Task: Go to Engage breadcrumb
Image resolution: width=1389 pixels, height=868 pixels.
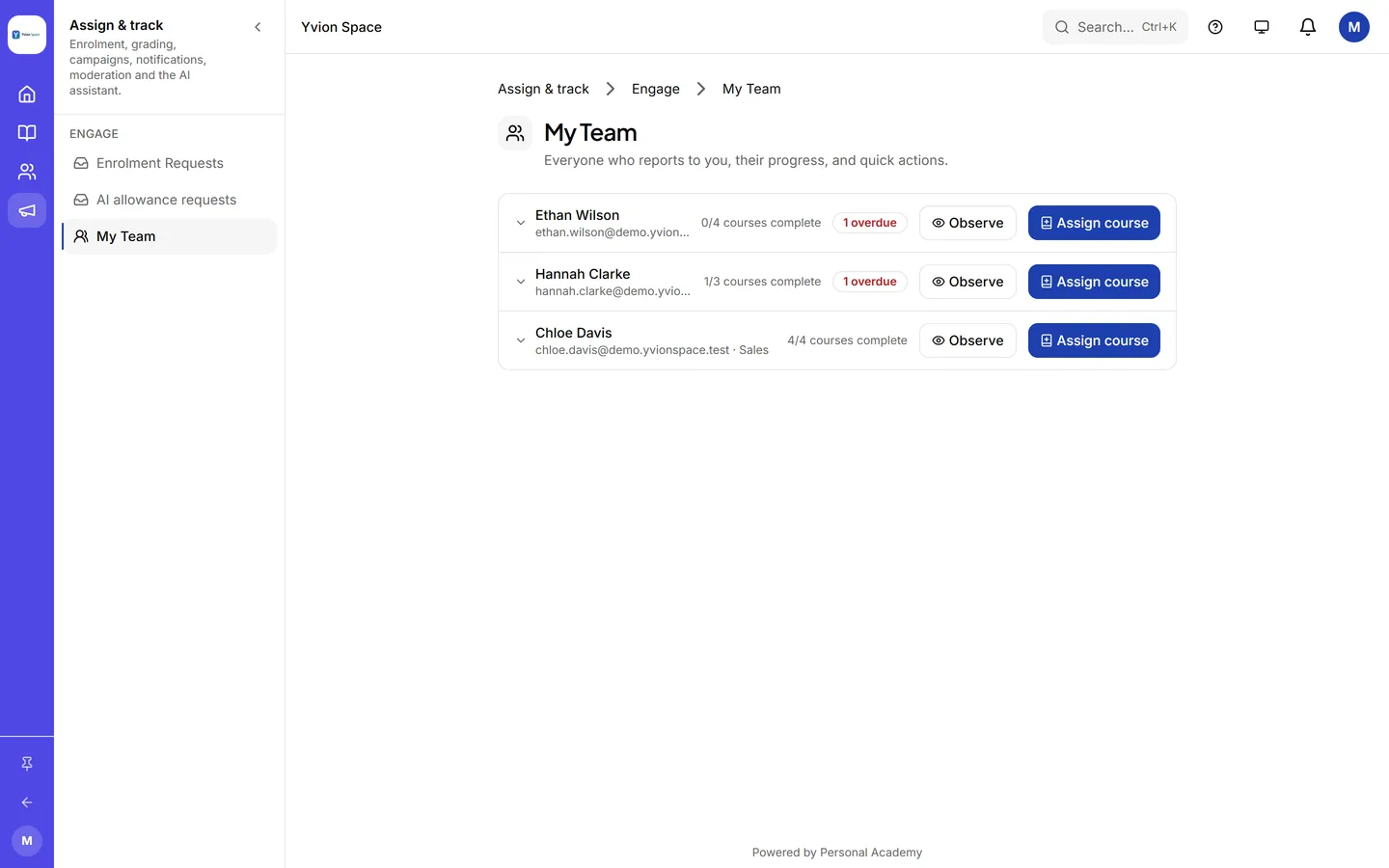Action: coord(656,89)
